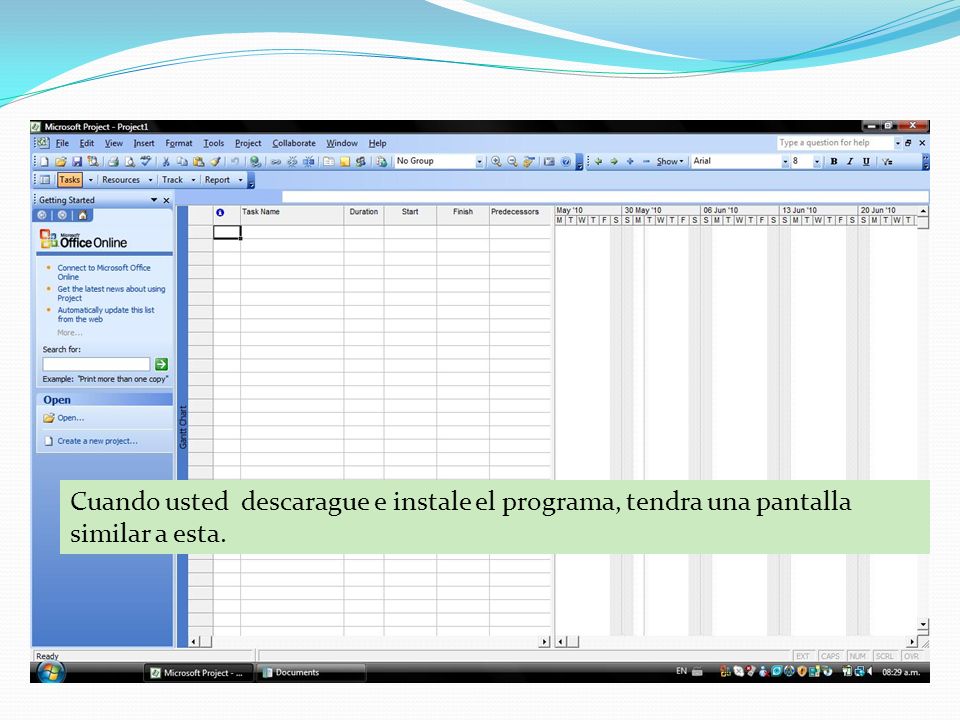This screenshot has height=720, width=960.
Task: Click the Paste clipboard icon
Action: 198,162
